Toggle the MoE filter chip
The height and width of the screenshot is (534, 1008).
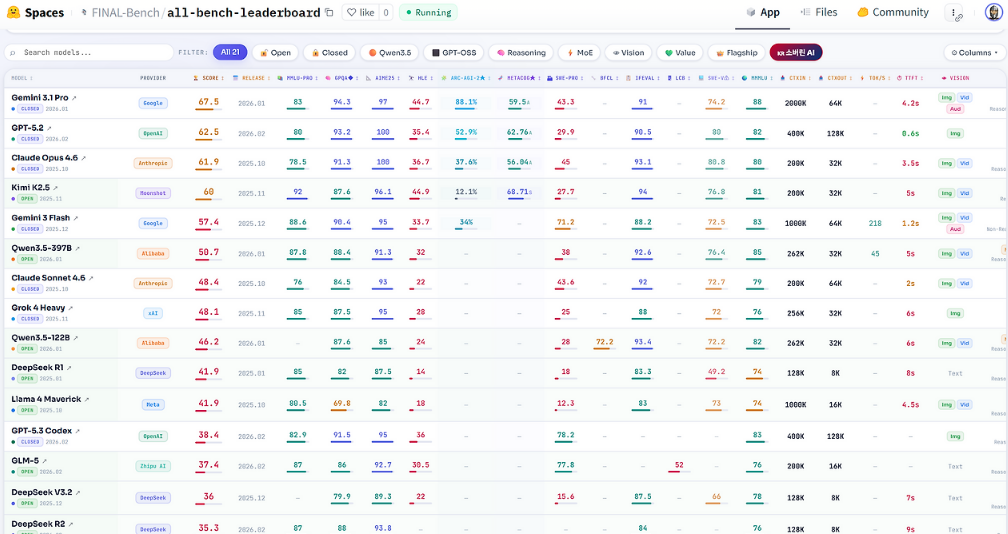(579, 53)
